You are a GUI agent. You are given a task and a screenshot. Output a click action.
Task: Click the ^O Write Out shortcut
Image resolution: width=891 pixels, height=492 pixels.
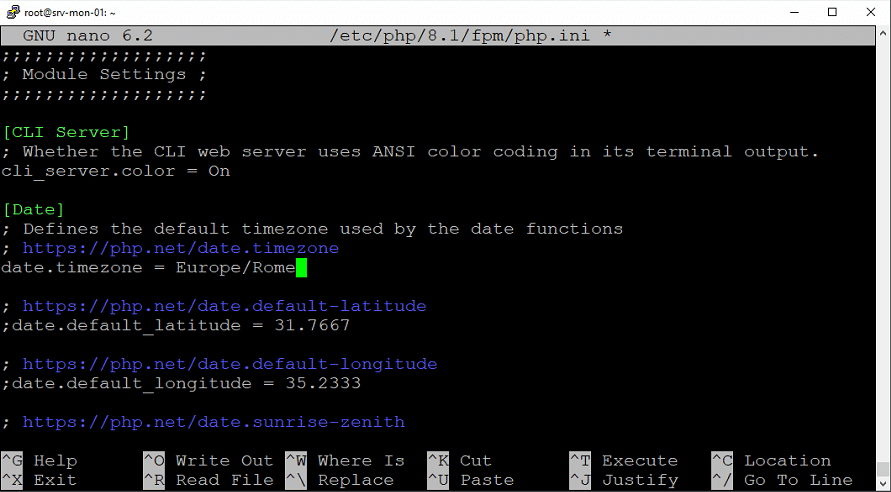tap(209, 461)
